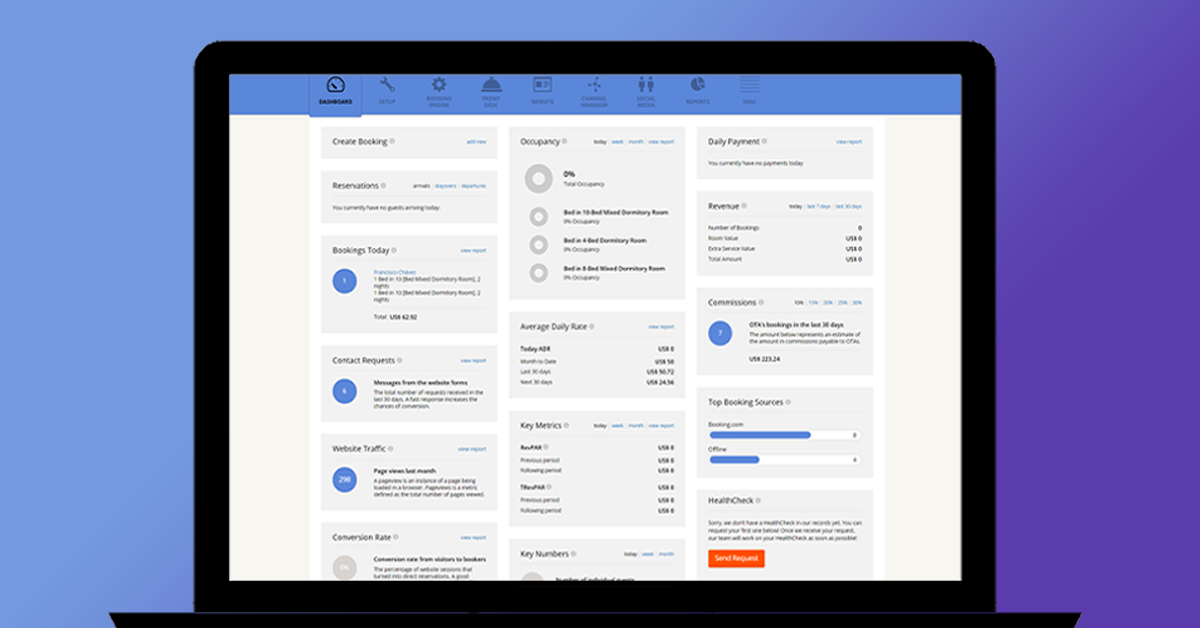Click the Send Request button

pos(736,558)
